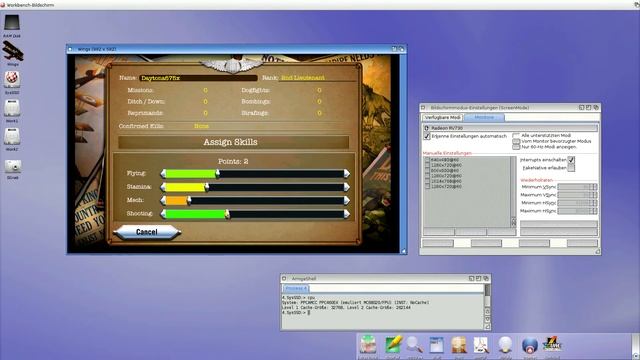Image resolution: width=640 pixels, height=360 pixels.
Task: Select the Work1 drive icon
Action: point(12,108)
